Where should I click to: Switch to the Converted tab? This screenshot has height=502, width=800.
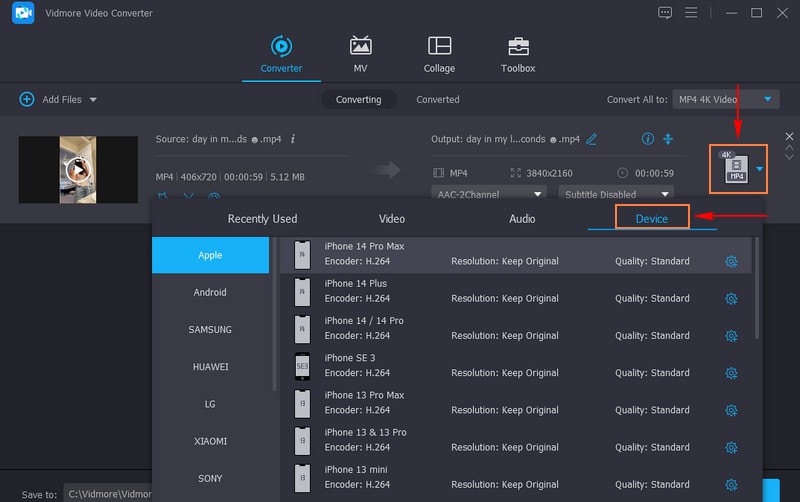438,99
